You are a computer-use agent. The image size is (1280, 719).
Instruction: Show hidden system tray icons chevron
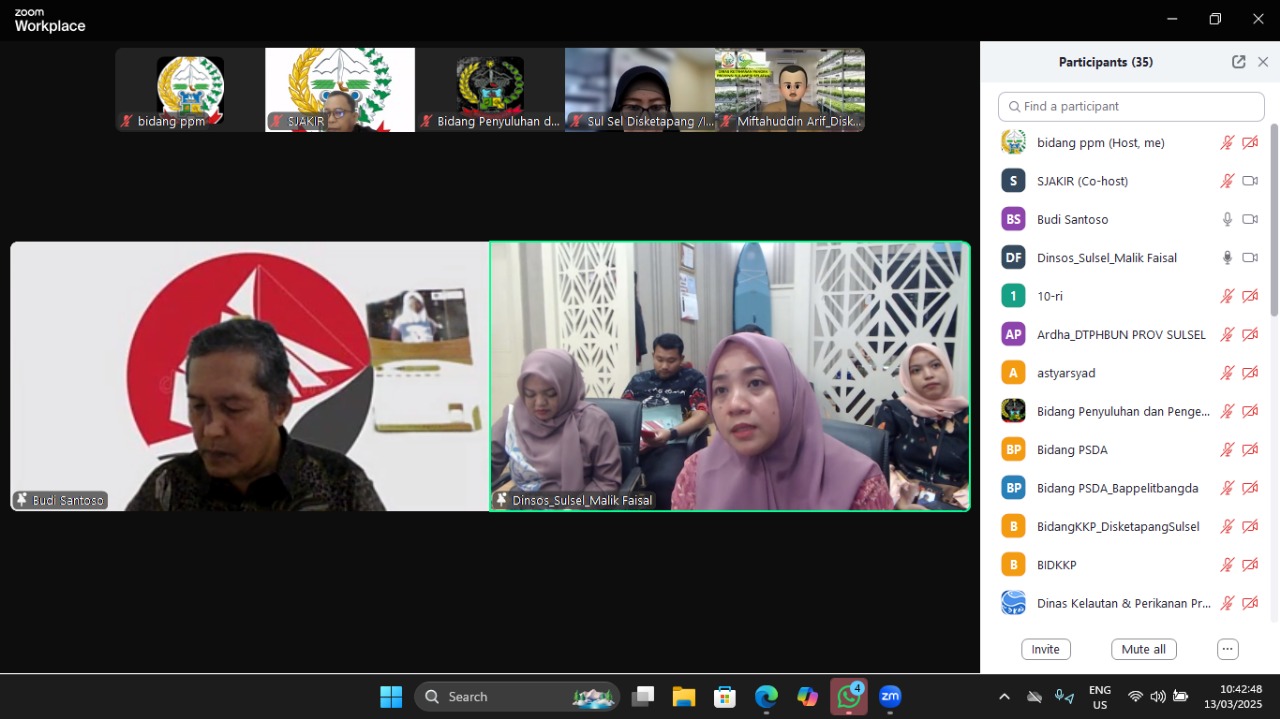tap(1004, 697)
